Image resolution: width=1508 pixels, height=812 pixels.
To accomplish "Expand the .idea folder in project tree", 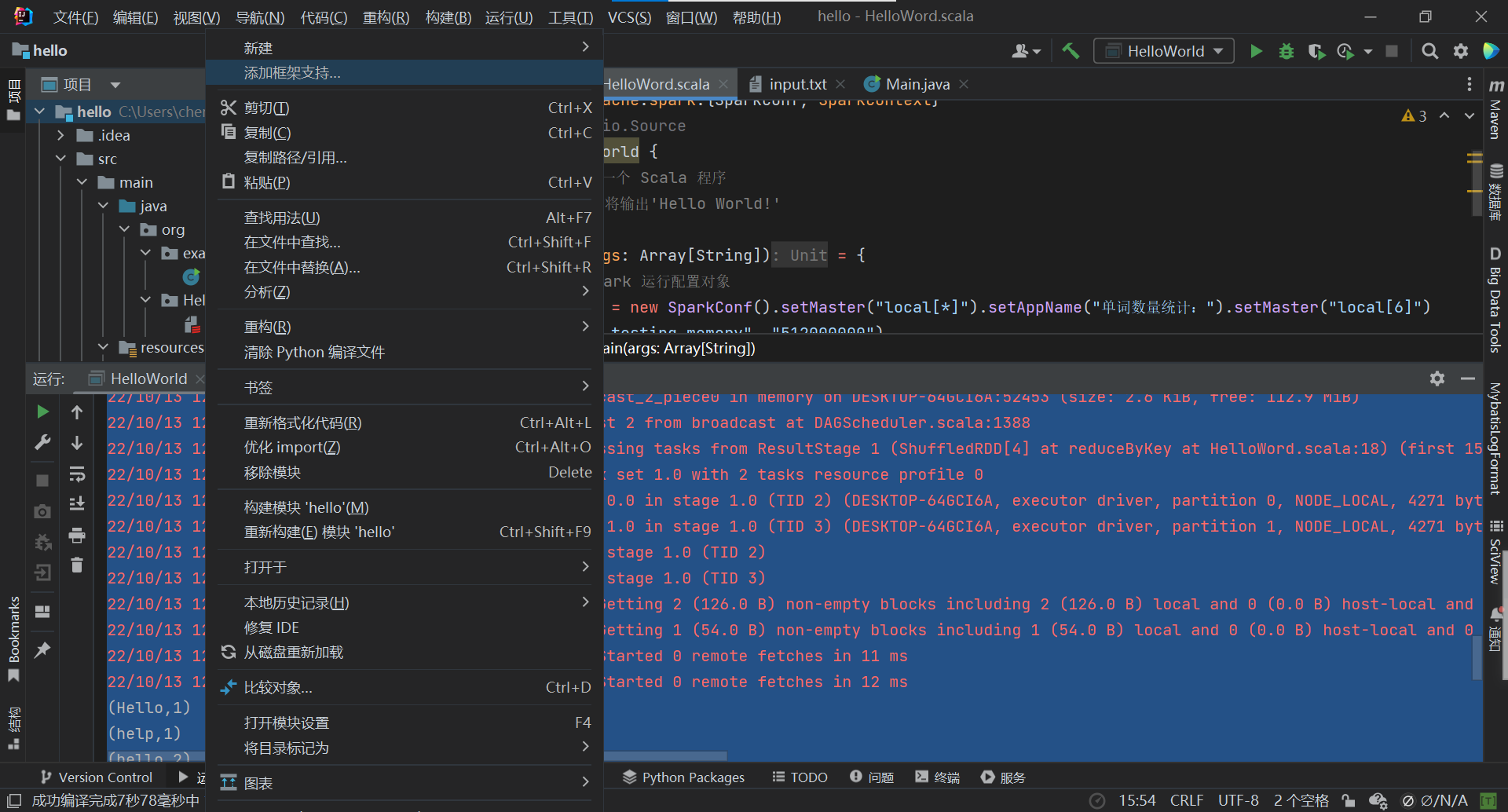I will (61, 136).
